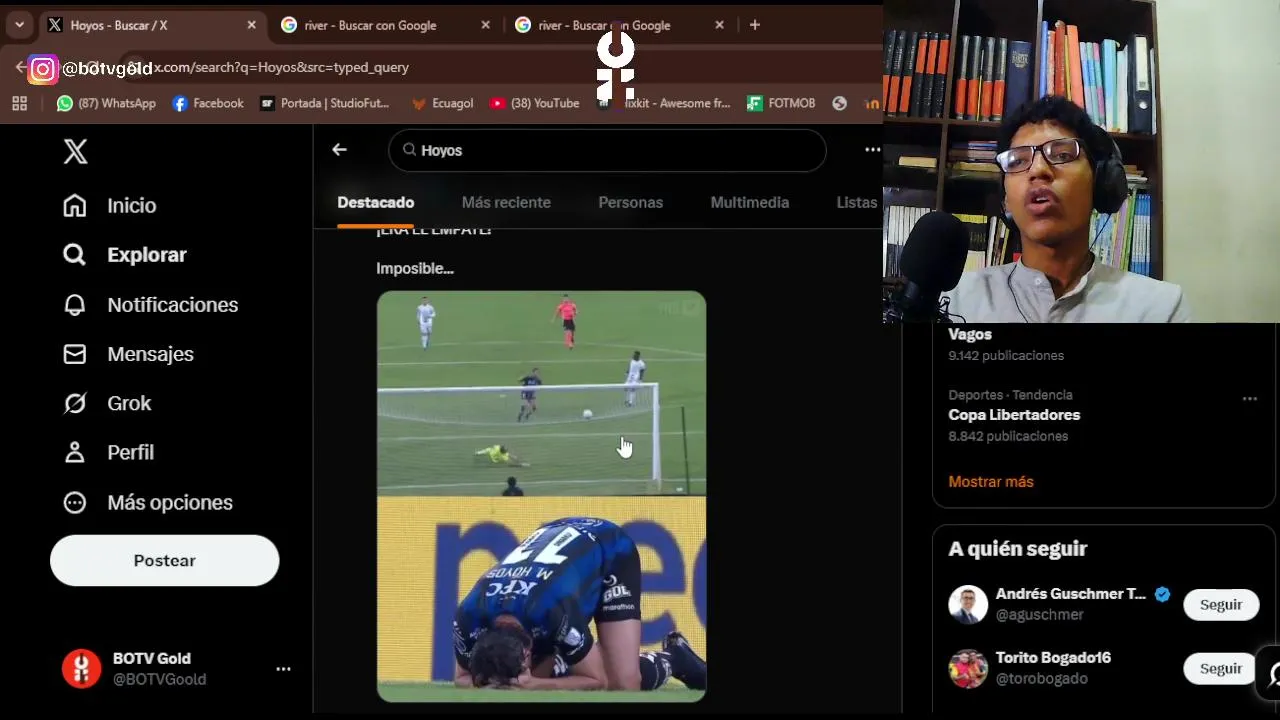Switch to Personas tab
1280x720 pixels.
pyautogui.click(x=630, y=202)
